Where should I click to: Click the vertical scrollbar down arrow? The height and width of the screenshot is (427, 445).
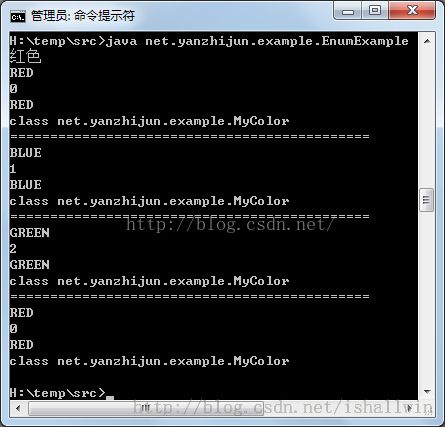427,391
